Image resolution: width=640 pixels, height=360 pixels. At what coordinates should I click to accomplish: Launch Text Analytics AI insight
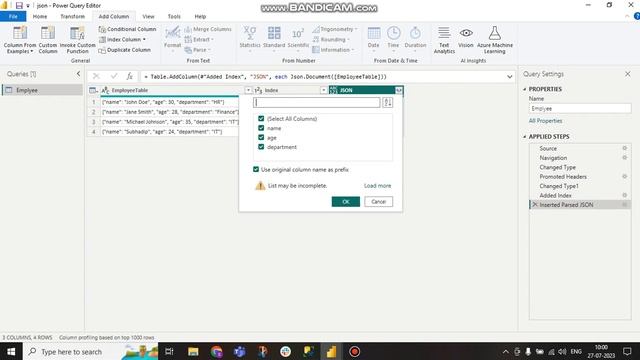tap(444, 40)
